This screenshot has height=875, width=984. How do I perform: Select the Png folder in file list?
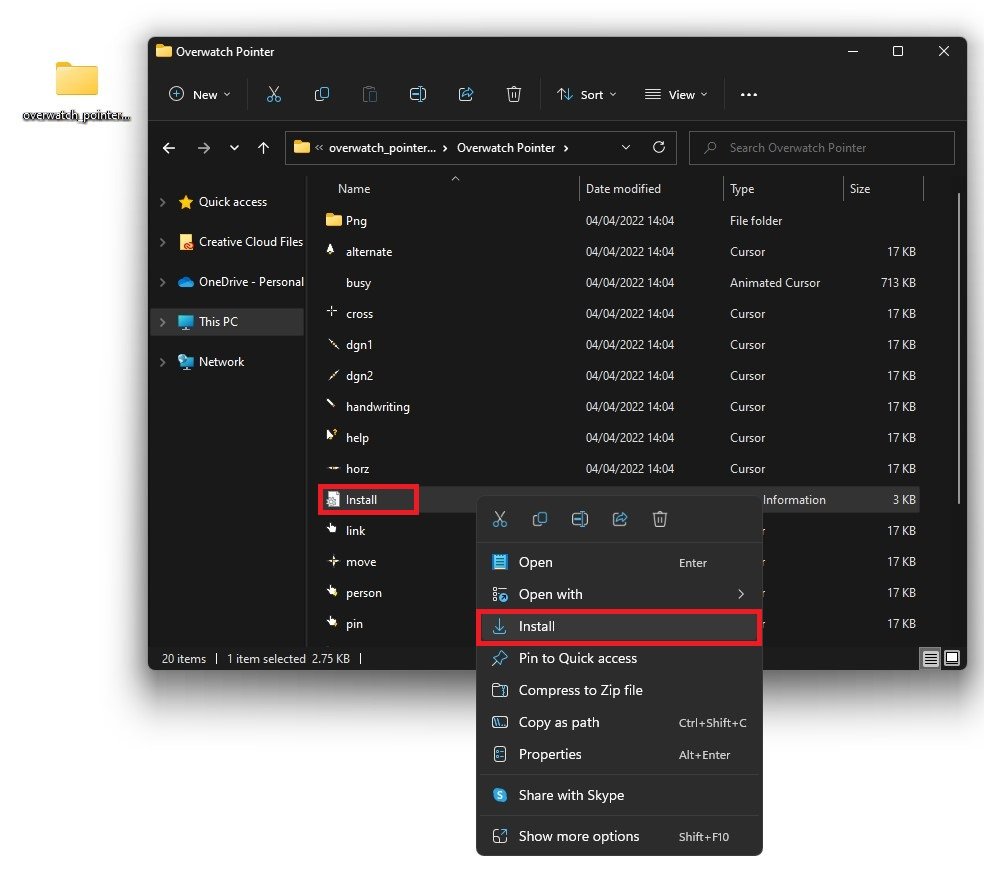pos(356,221)
